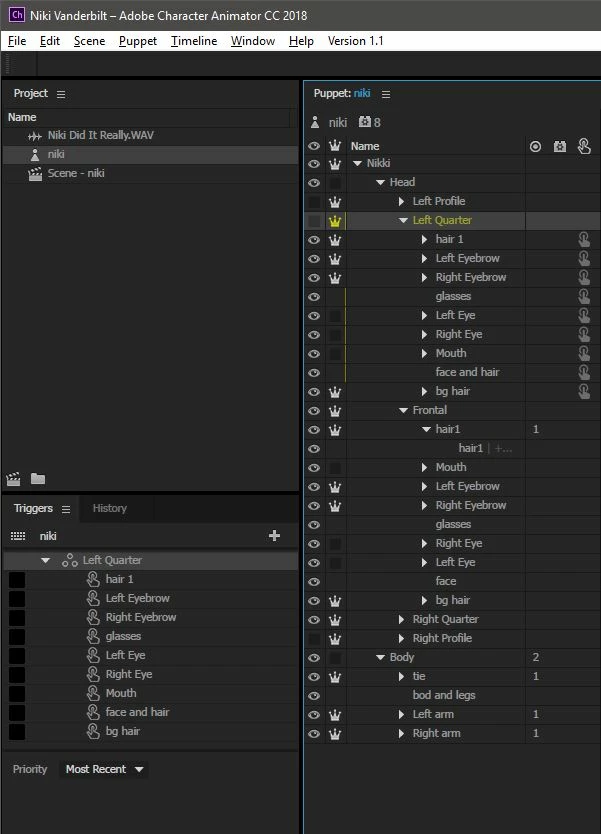Screen dimensions: 601x834
Task: Click the trigger icon on the face and hair row in the Puppet panel
Action: [x=584, y=372]
